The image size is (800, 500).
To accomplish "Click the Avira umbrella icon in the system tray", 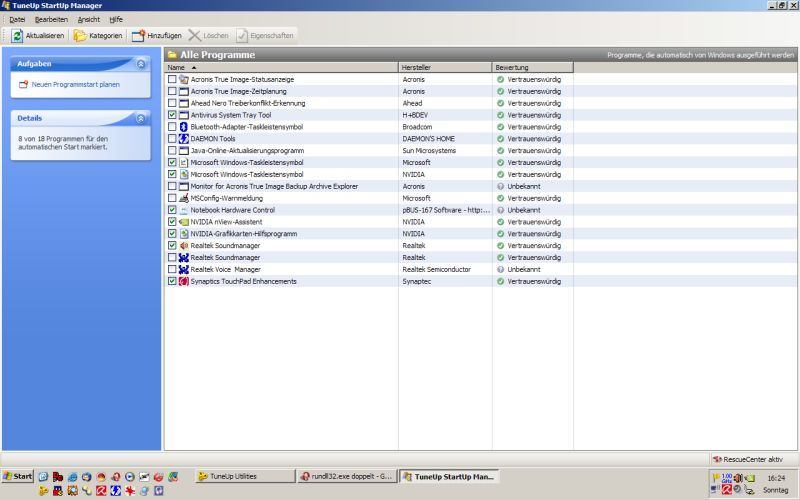I will tap(727, 489).
